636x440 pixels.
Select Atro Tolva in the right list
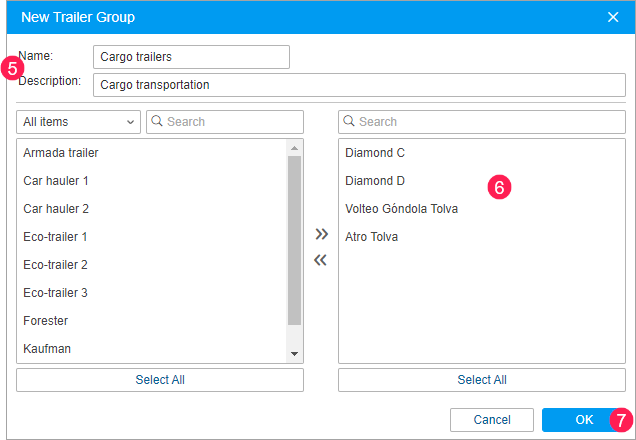[x=372, y=237]
